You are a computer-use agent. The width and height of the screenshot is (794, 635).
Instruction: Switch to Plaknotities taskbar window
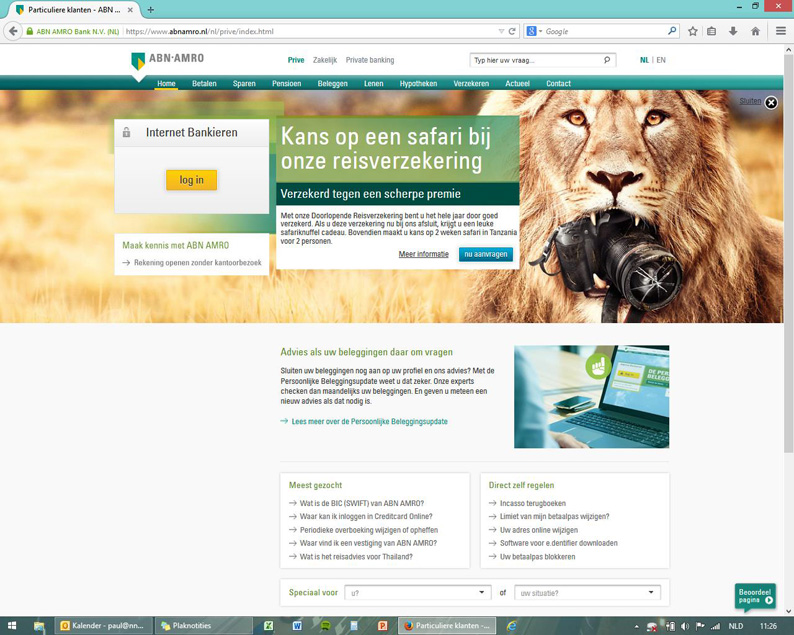[x=204, y=626]
